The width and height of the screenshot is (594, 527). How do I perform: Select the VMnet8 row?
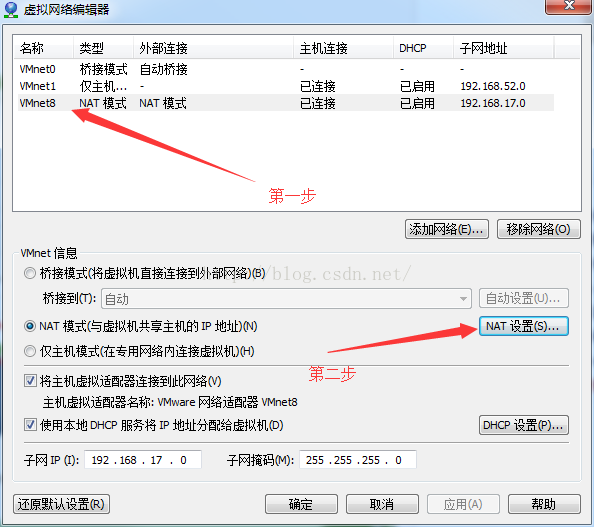click(x=286, y=103)
